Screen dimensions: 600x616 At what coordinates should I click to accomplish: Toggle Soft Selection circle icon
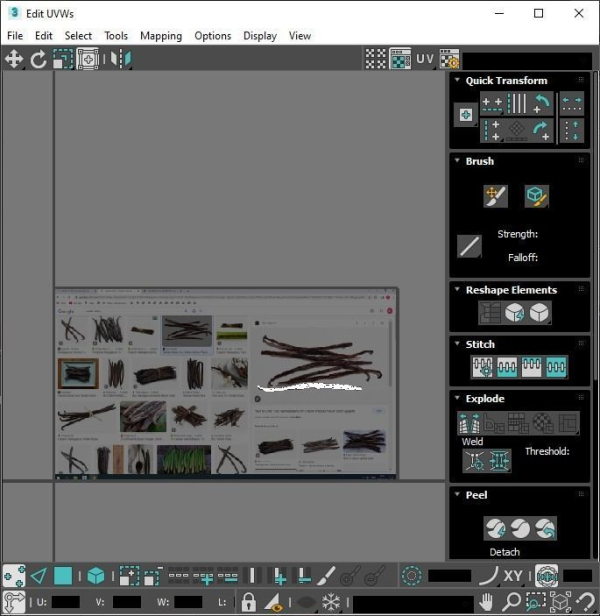[411, 576]
